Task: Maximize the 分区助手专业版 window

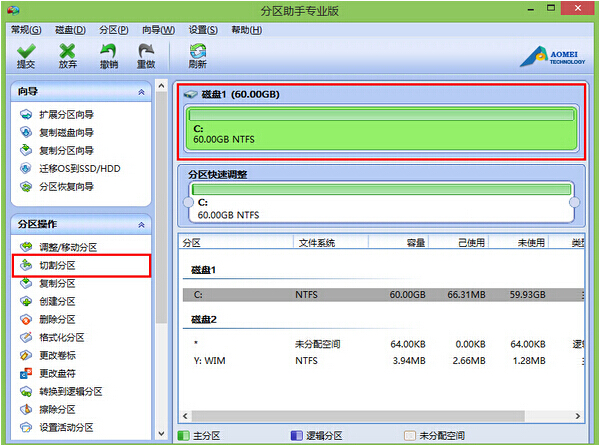Action: click(x=551, y=8)
